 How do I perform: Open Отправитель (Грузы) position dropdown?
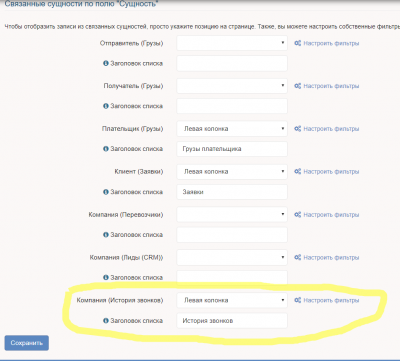coord(232,43)
